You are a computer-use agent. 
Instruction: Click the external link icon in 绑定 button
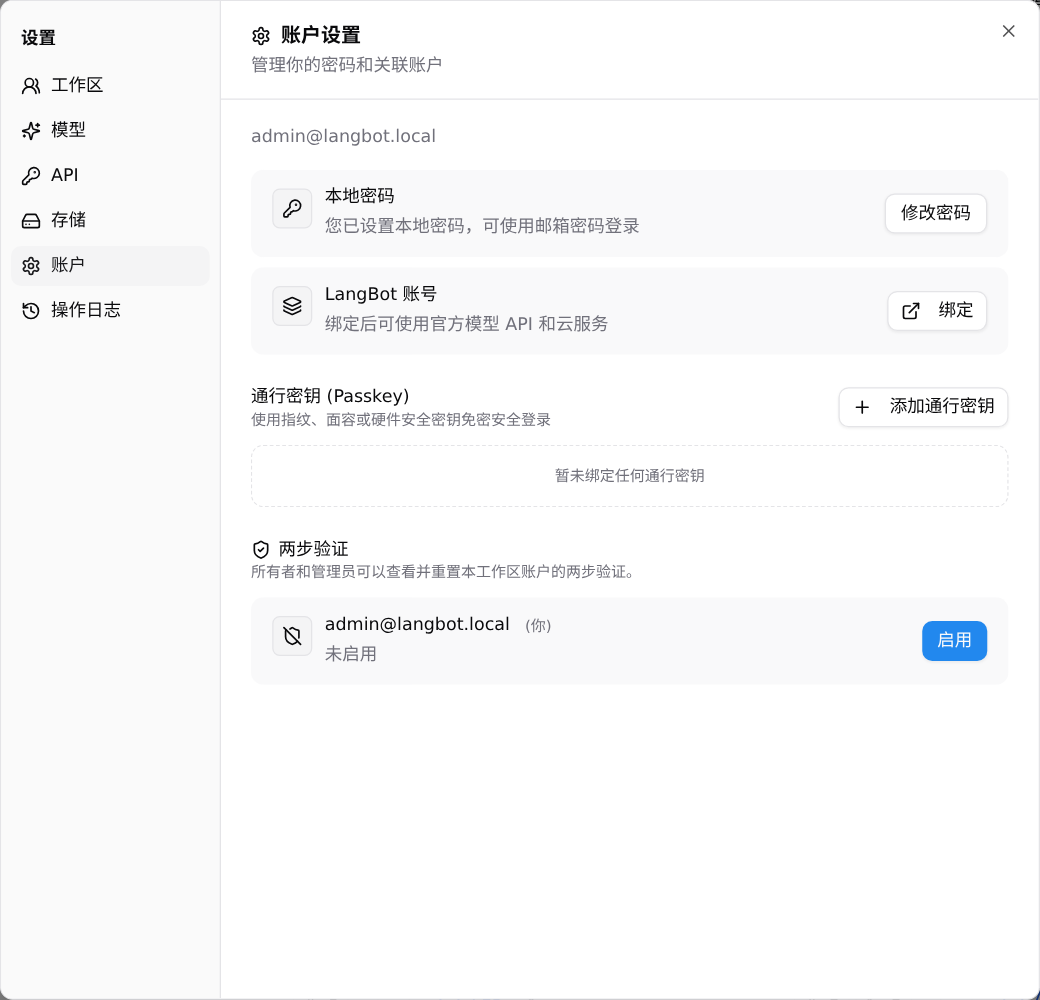point(911,310)
